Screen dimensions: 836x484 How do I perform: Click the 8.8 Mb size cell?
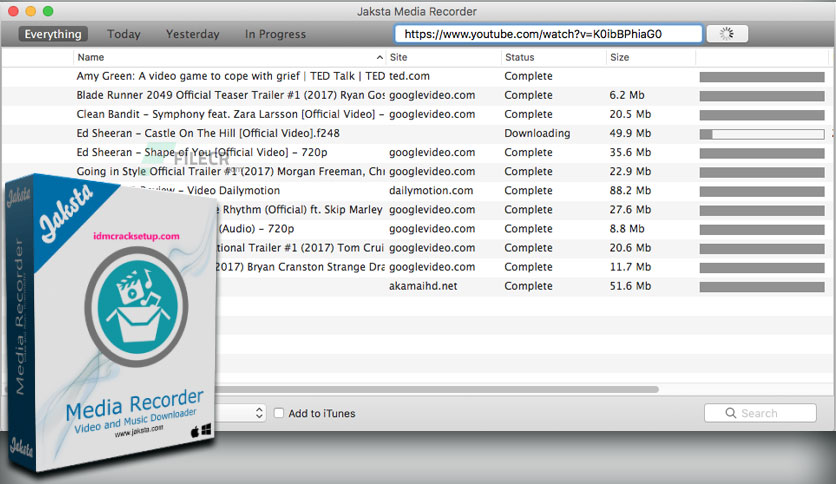627,229
